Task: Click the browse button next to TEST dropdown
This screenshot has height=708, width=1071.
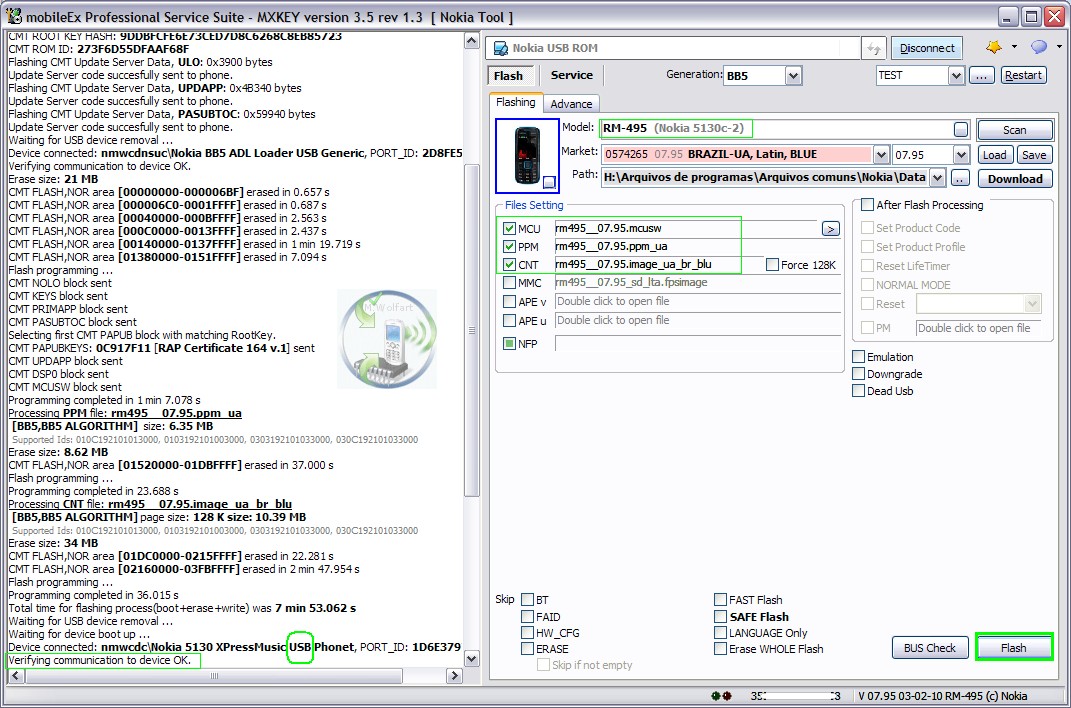Action: [x=982, y=75]
